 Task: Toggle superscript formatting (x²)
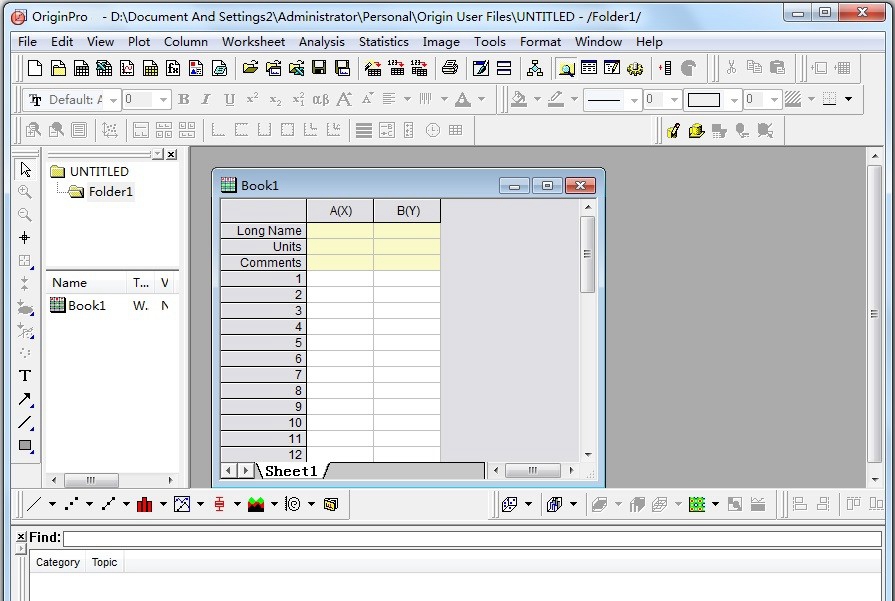tap(252, 99)
